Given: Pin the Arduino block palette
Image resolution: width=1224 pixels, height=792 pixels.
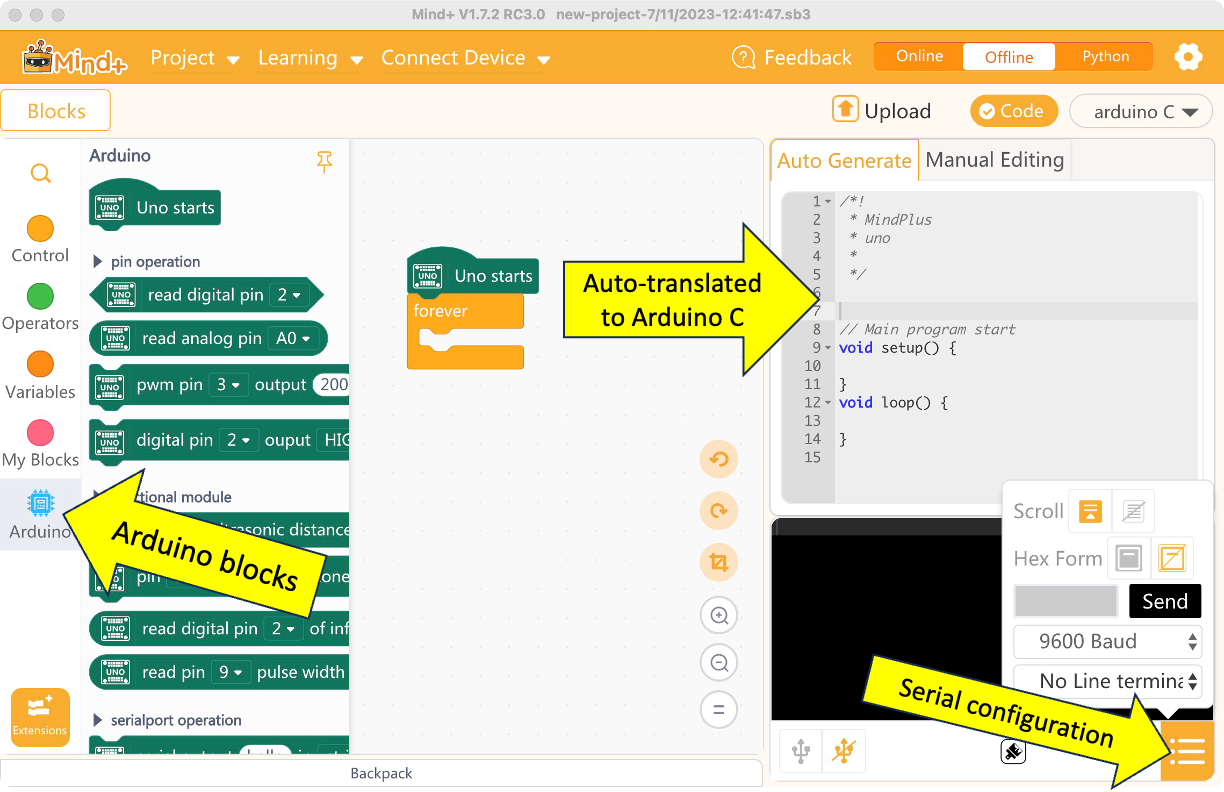Looking at the screenshot, I should (x=324, y=161).
